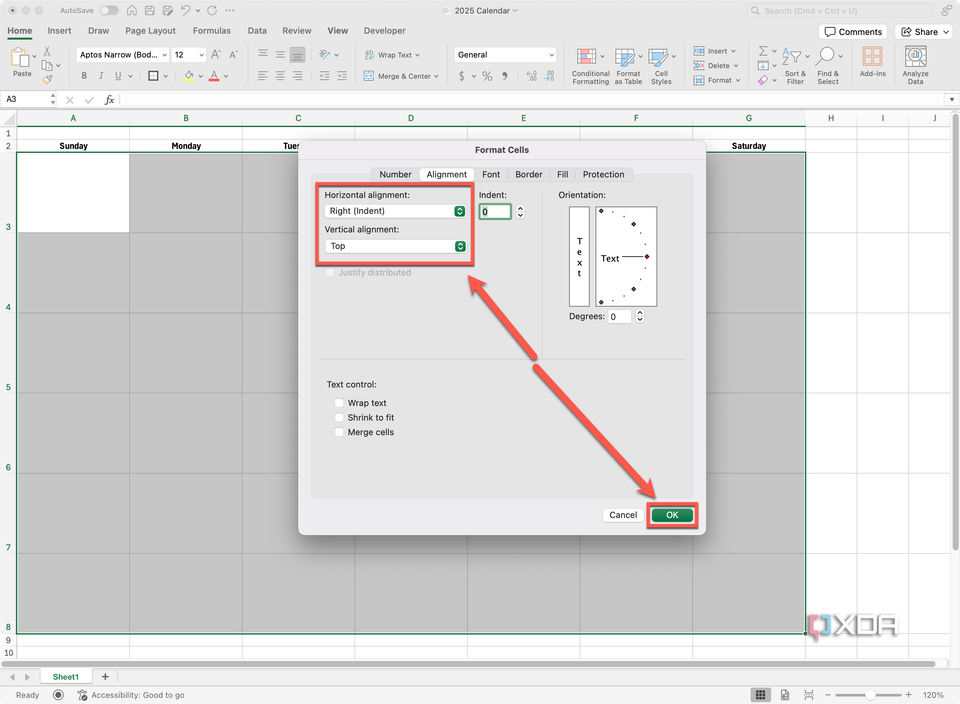Switch to the Border tab
This screenshot has width=960, height=704.
tap(528, 174)
